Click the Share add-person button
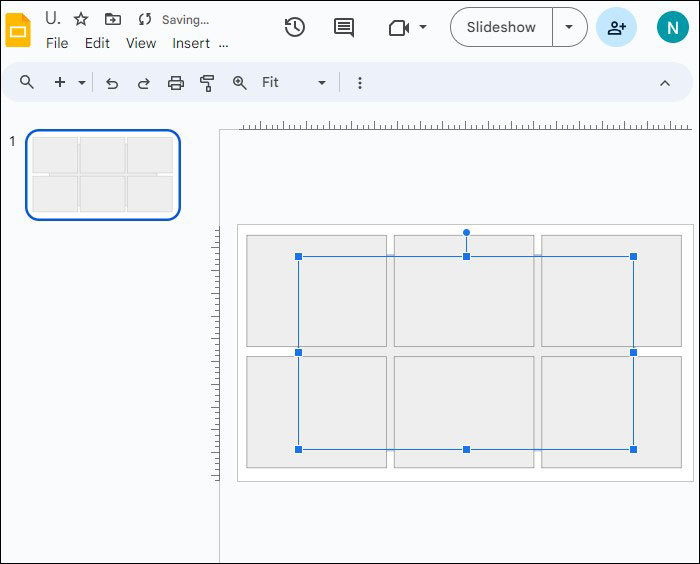700x564 pixels. click(x=616, y=28)
